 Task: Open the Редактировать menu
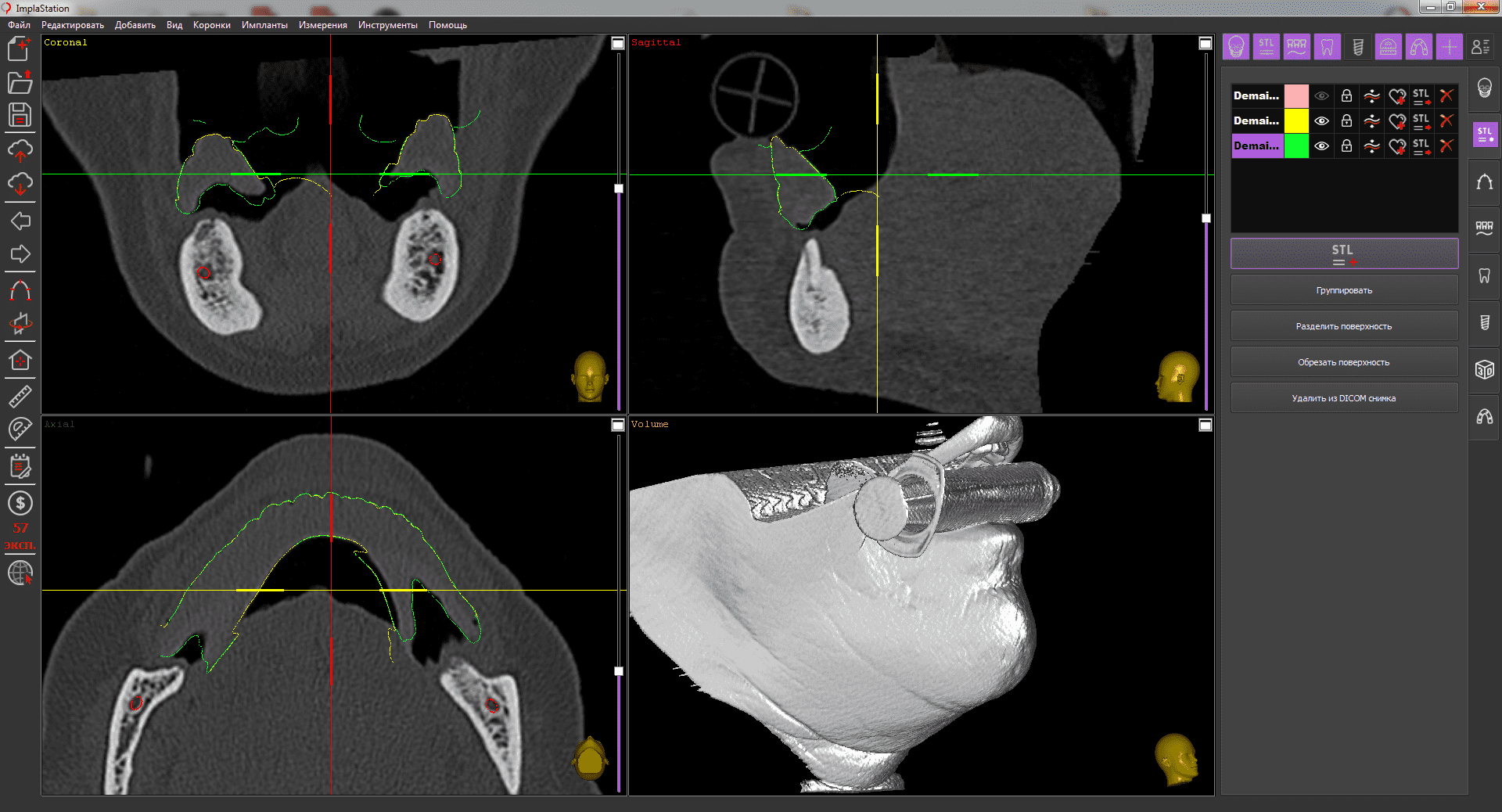pyautogui.click(x=73, y=25)
